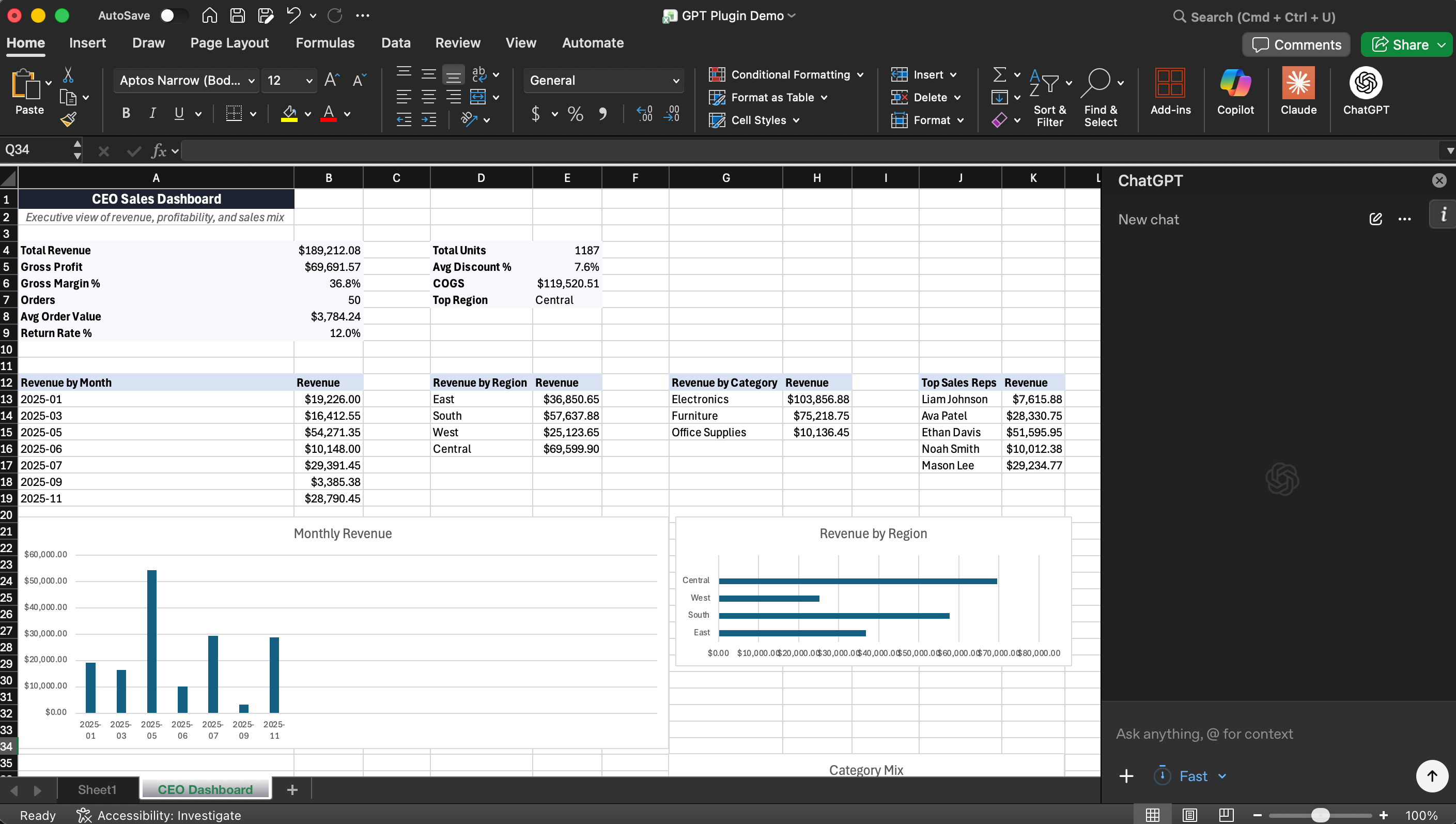The image size is (1456, 824).
Task: Start a new ChatGPT chat
Action: click(1376, 219)
